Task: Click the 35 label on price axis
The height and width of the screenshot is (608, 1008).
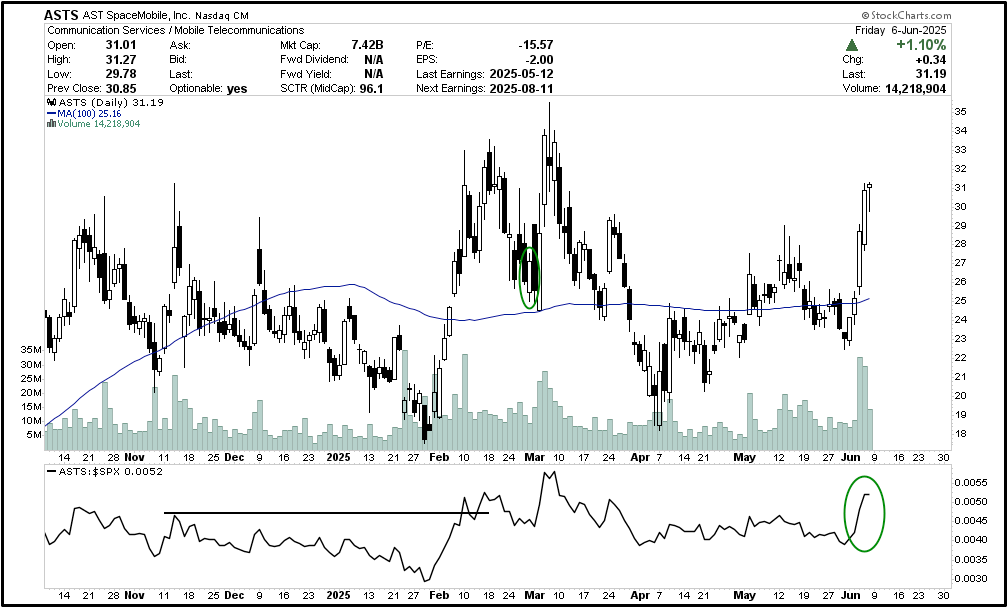Action: (x=960, y=112)
